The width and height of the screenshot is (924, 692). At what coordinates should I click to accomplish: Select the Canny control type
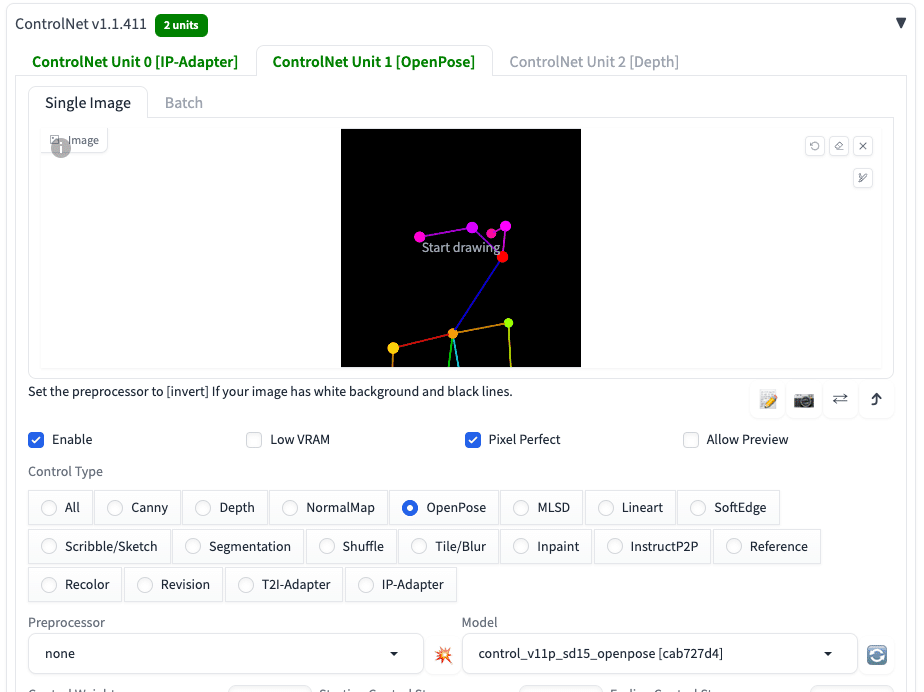tap(137, 508)
